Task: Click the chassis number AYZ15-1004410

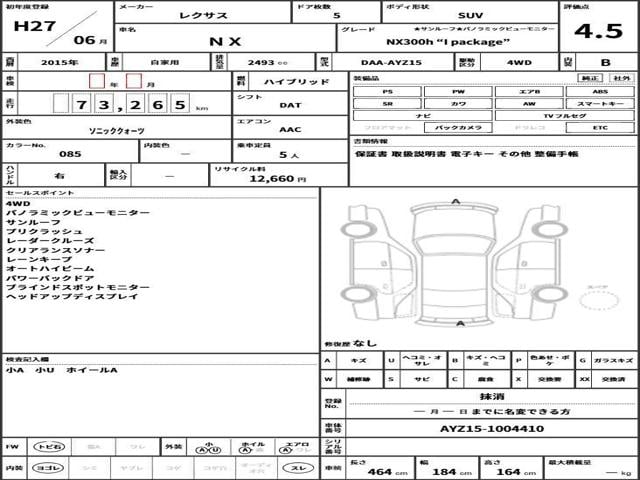Action: pos(492,428)
